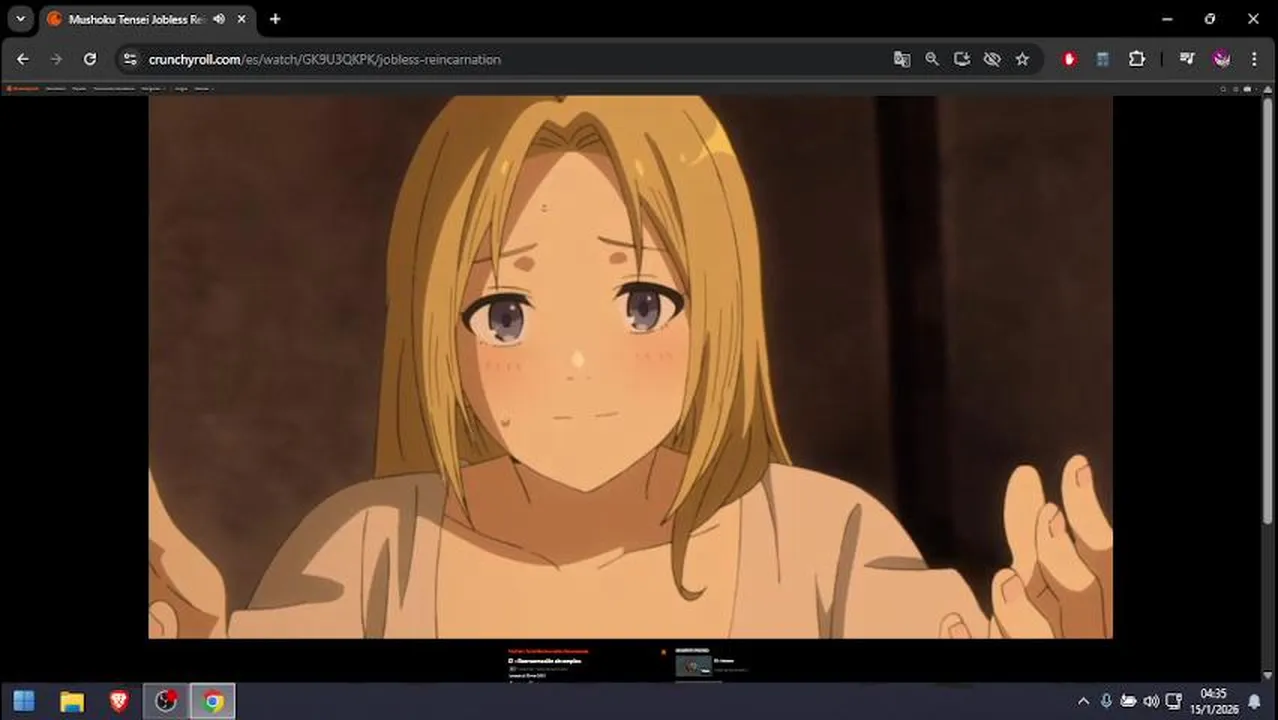Open the clock showing 04:35
This screenshot has height=720, width=1278.
click(1213, 701)
